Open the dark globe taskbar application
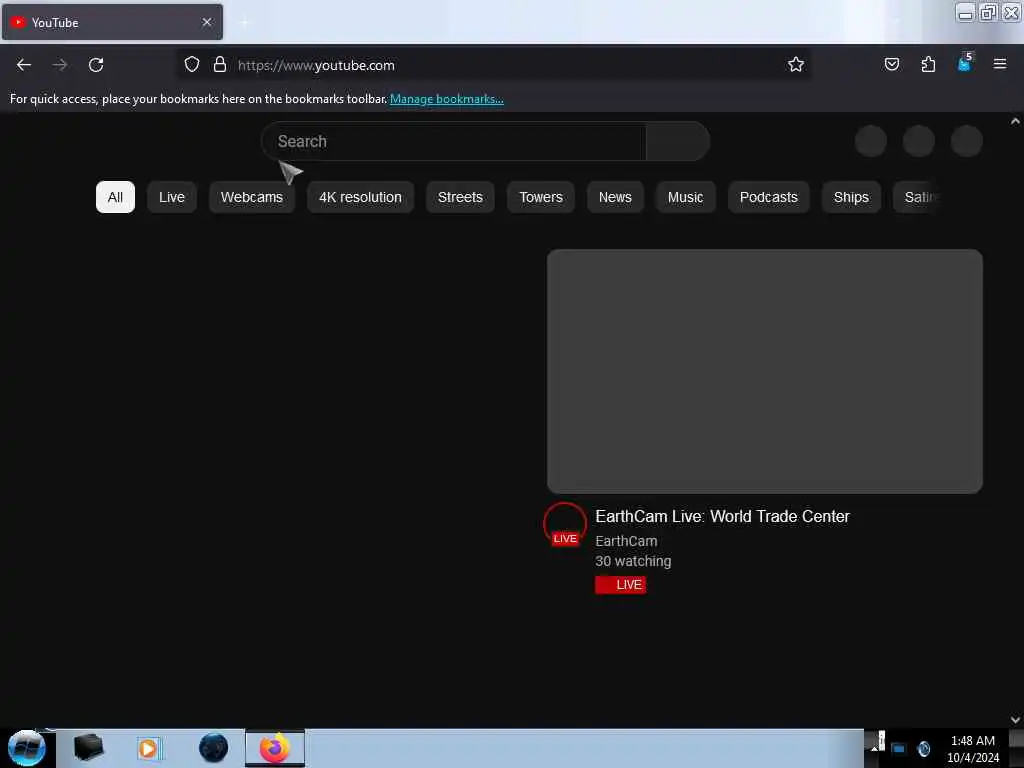This screenshot has width=1024, height=768. pyautogui.click(x=214, y=748)
